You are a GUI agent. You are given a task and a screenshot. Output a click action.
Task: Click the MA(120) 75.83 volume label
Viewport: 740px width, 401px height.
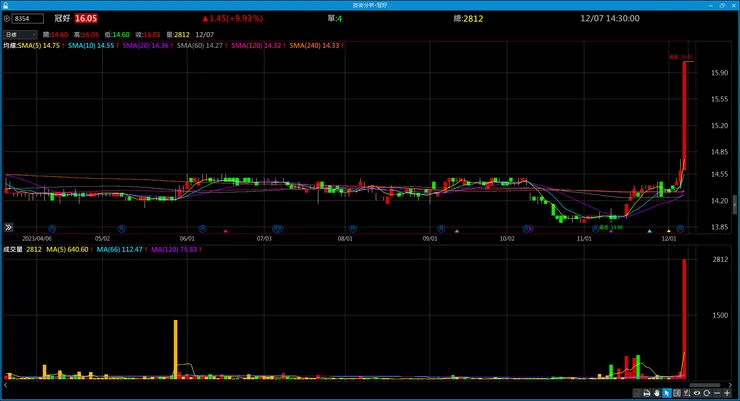[174, 250]
